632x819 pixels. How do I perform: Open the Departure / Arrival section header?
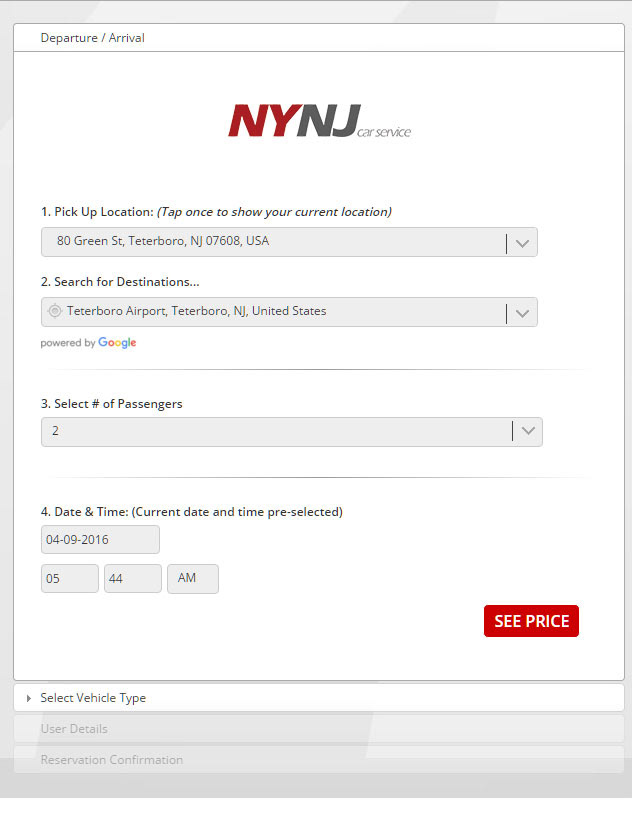pyautogui.click(x=93, y=38)
